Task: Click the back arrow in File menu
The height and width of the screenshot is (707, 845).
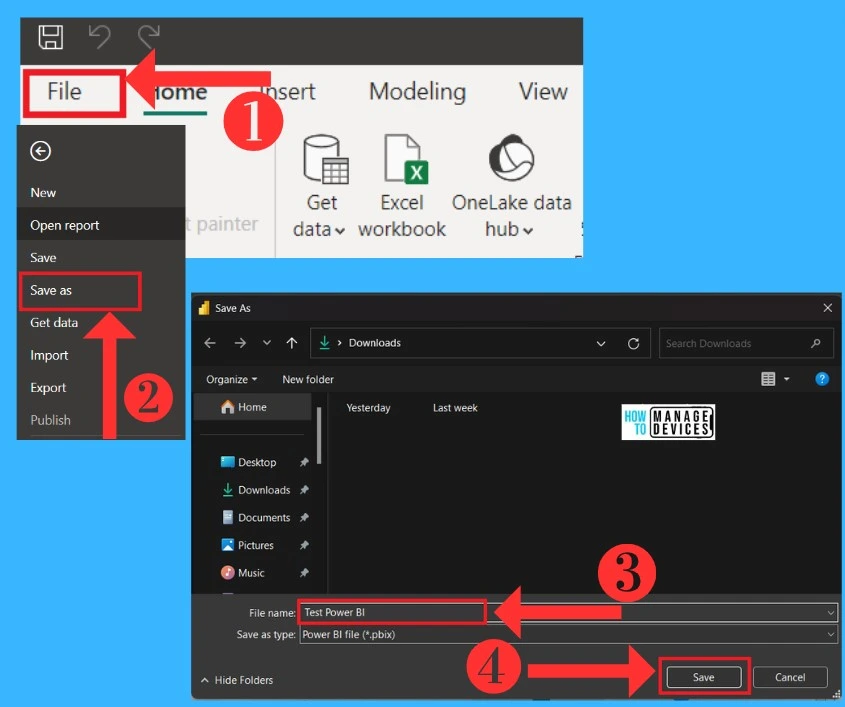Action: (40, 151)
